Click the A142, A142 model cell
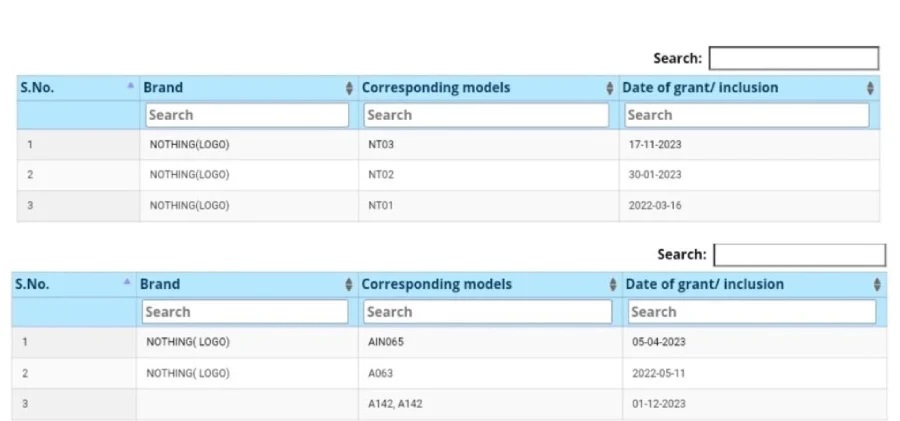 tap(490, 404)
